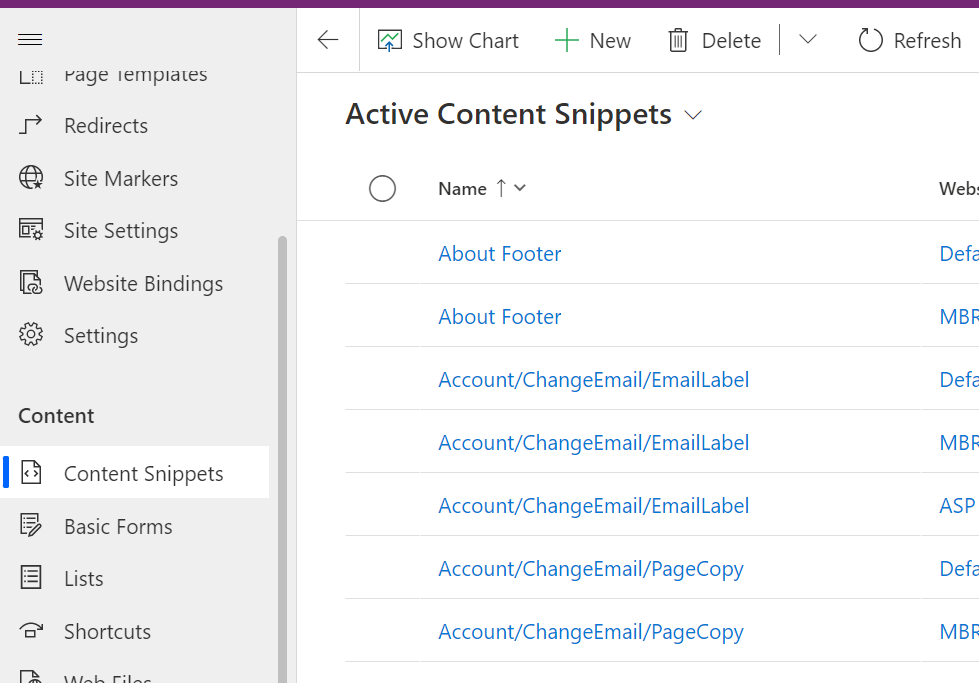Click the Show Chart icon

(390, 41)
